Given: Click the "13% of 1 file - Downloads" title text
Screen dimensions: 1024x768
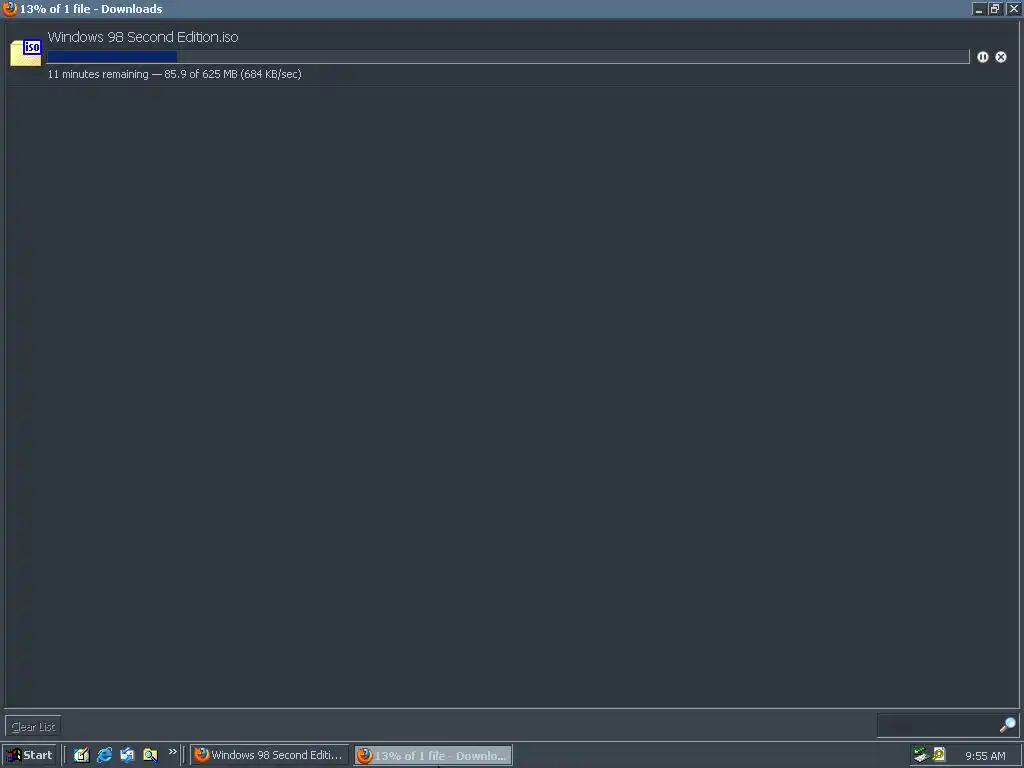Looking at the screenshot, I should (x=91, y=9).
